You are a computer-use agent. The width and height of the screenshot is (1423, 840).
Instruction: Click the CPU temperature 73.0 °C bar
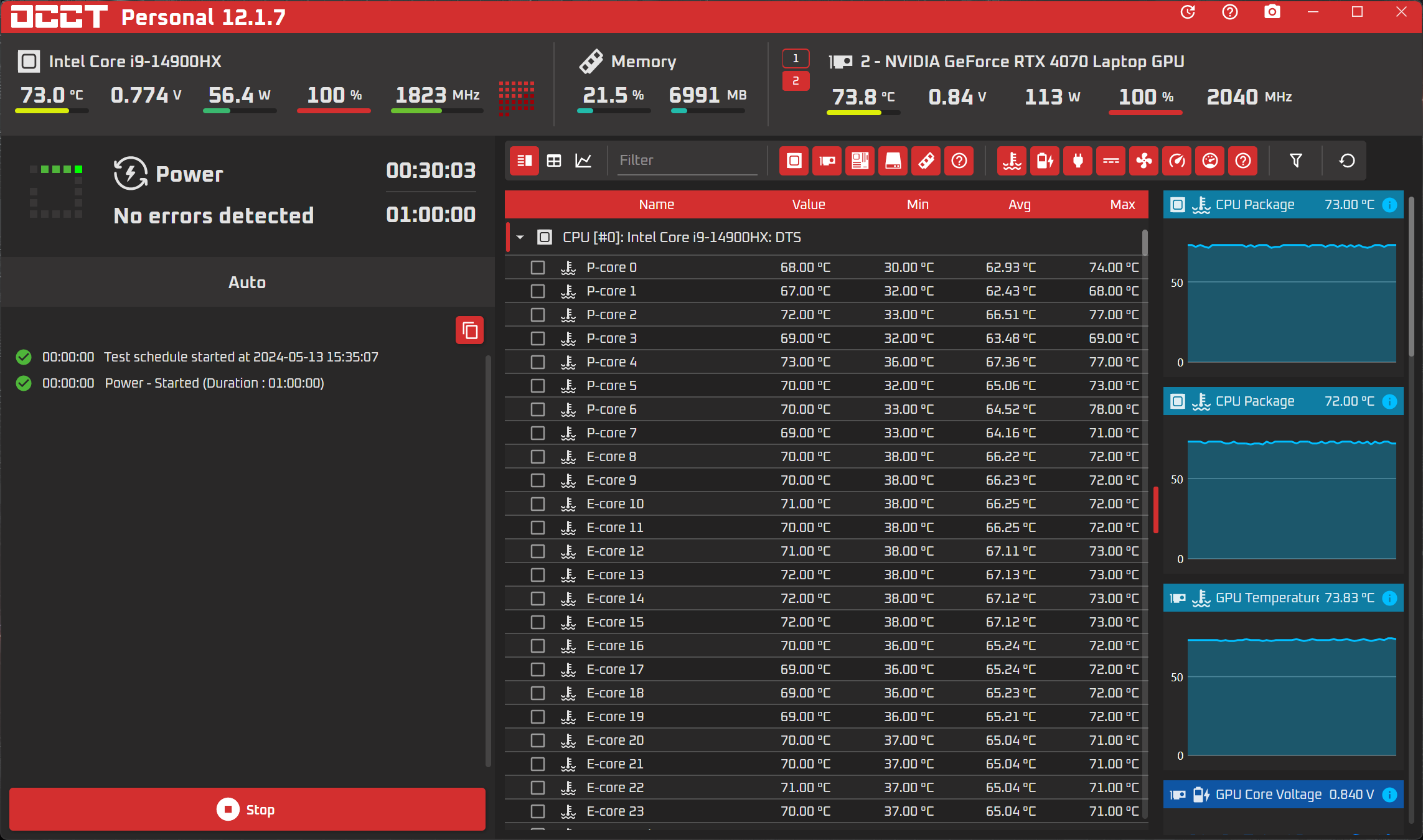point(52,111)
